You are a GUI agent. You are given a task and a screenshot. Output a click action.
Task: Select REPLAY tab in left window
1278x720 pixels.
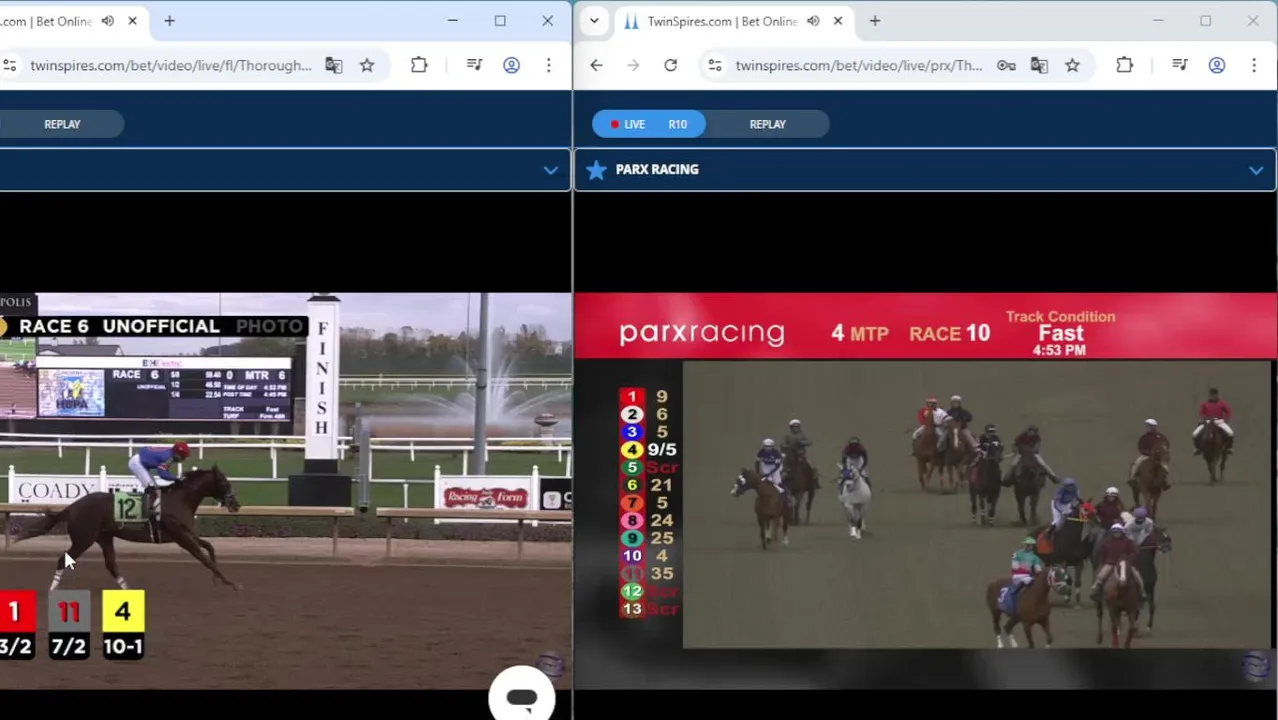click(x=62, y=124)
